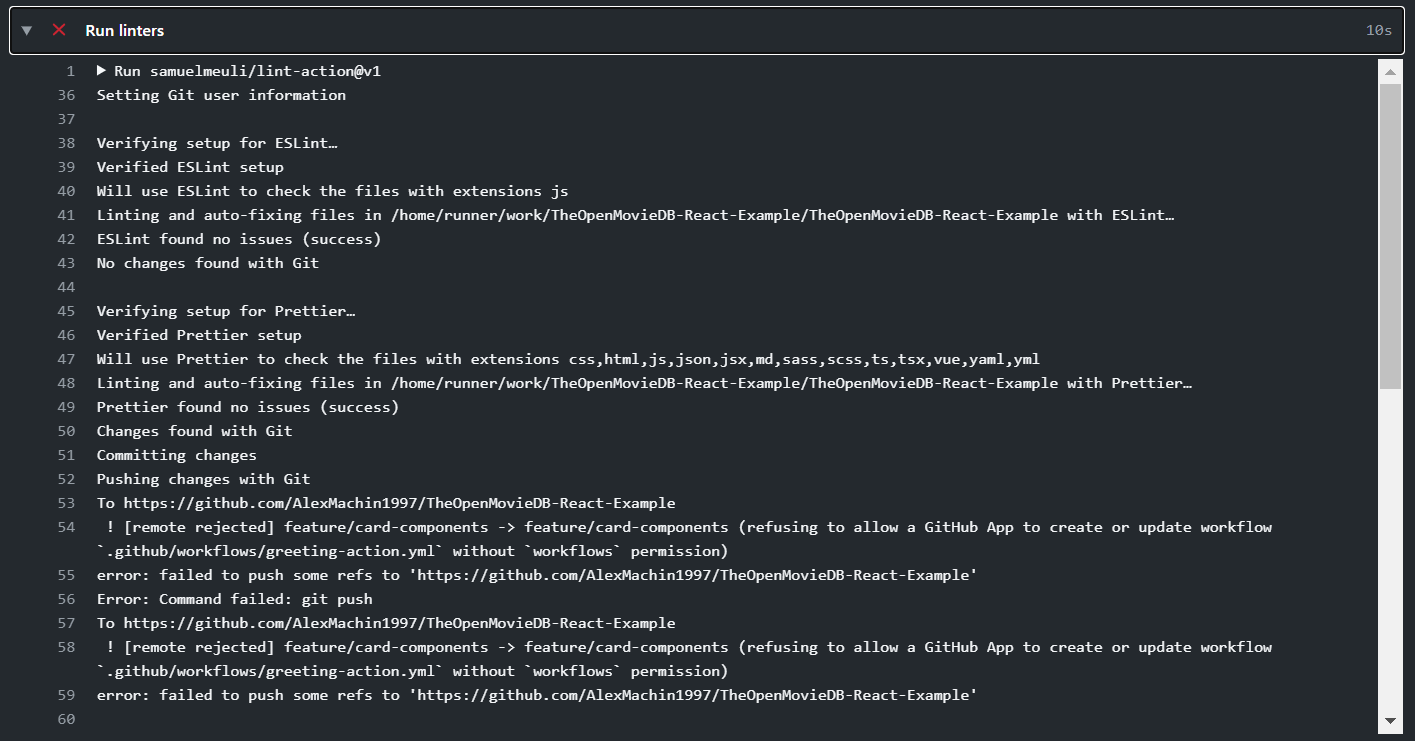The height and width of the screenshot is (741, 1415).
Task: Expand the Run samuelmeuli/lint-action@v1 group
Action: pos(102,71)
